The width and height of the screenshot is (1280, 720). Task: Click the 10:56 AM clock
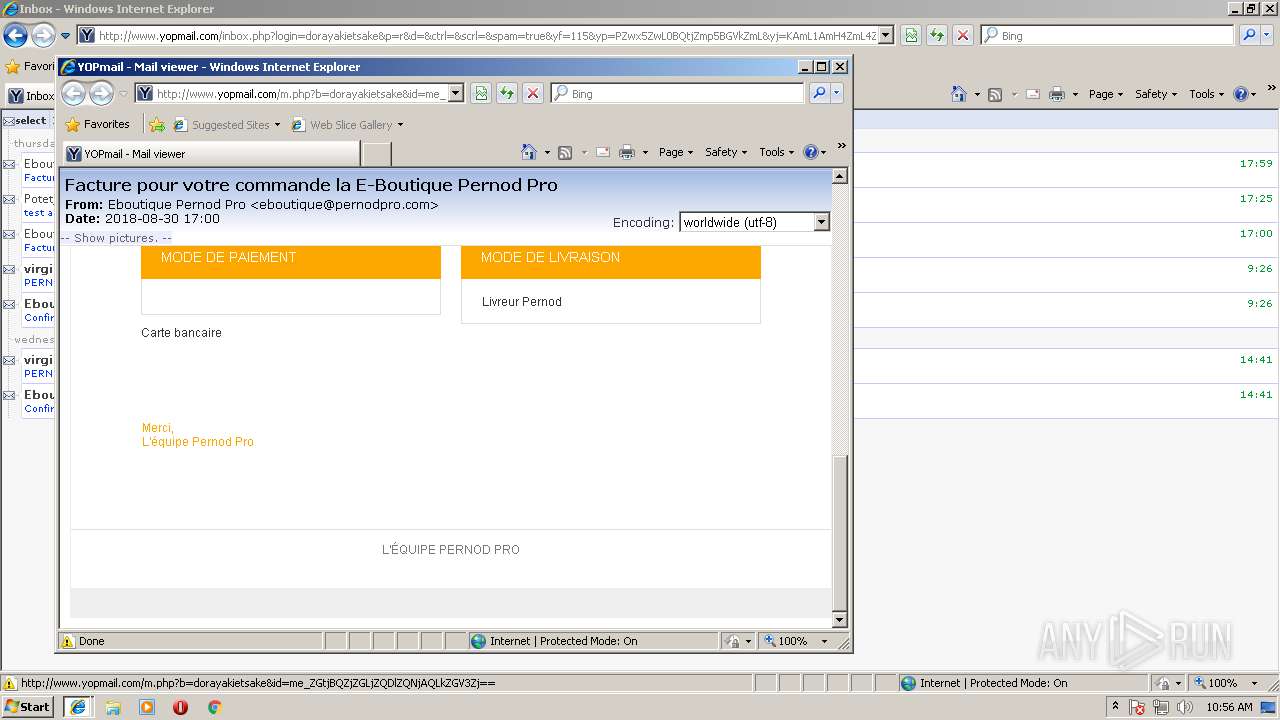[x=1229, y=707]
